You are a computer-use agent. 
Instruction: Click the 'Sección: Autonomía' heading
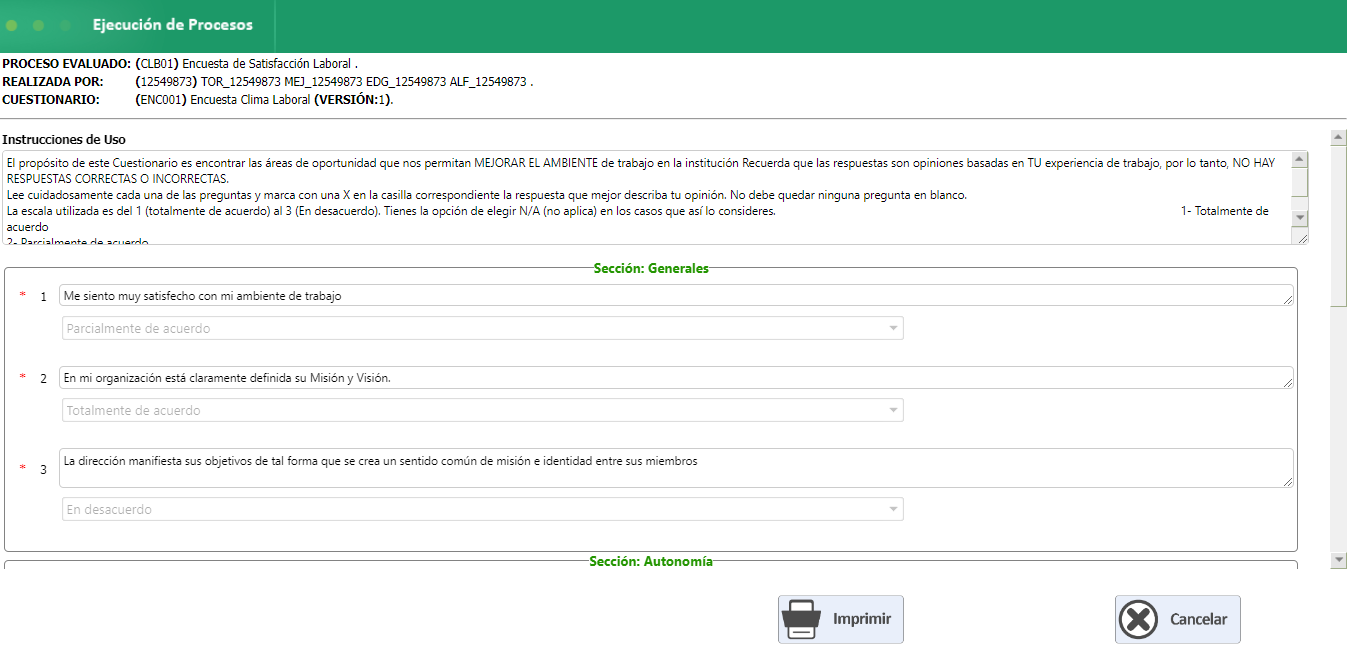pos(651,561)
